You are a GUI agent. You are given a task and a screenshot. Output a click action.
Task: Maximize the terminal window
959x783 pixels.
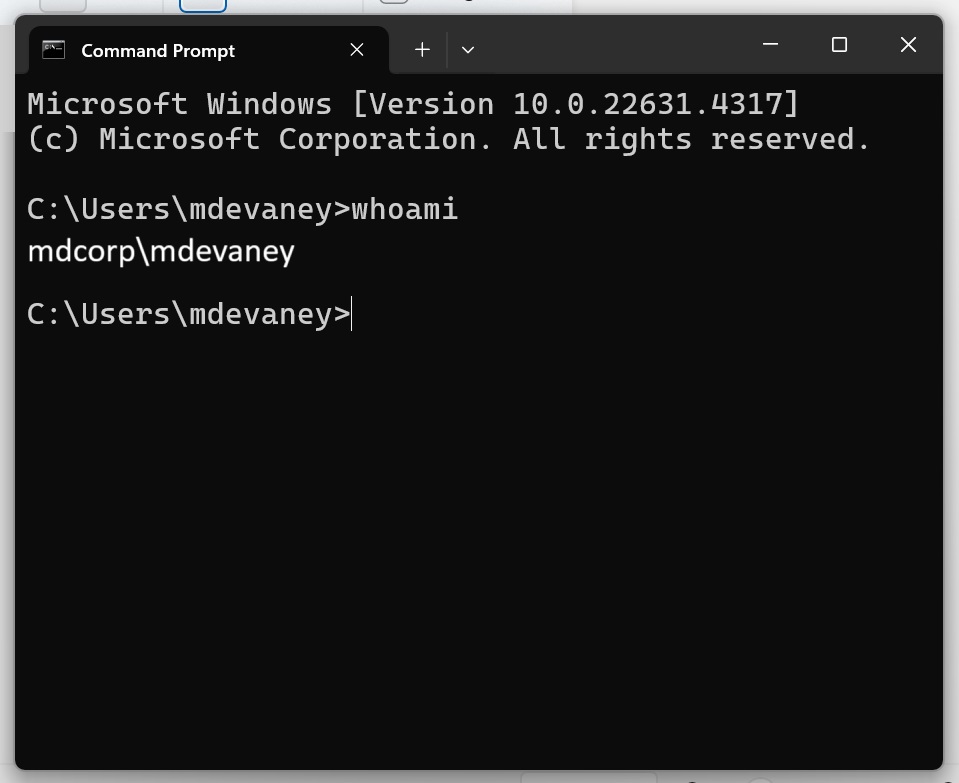pyautogui.click(x=839, y=45)
